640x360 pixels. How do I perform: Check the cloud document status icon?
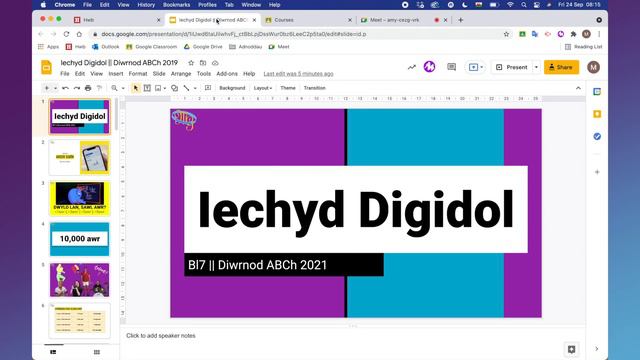point(215,63)
